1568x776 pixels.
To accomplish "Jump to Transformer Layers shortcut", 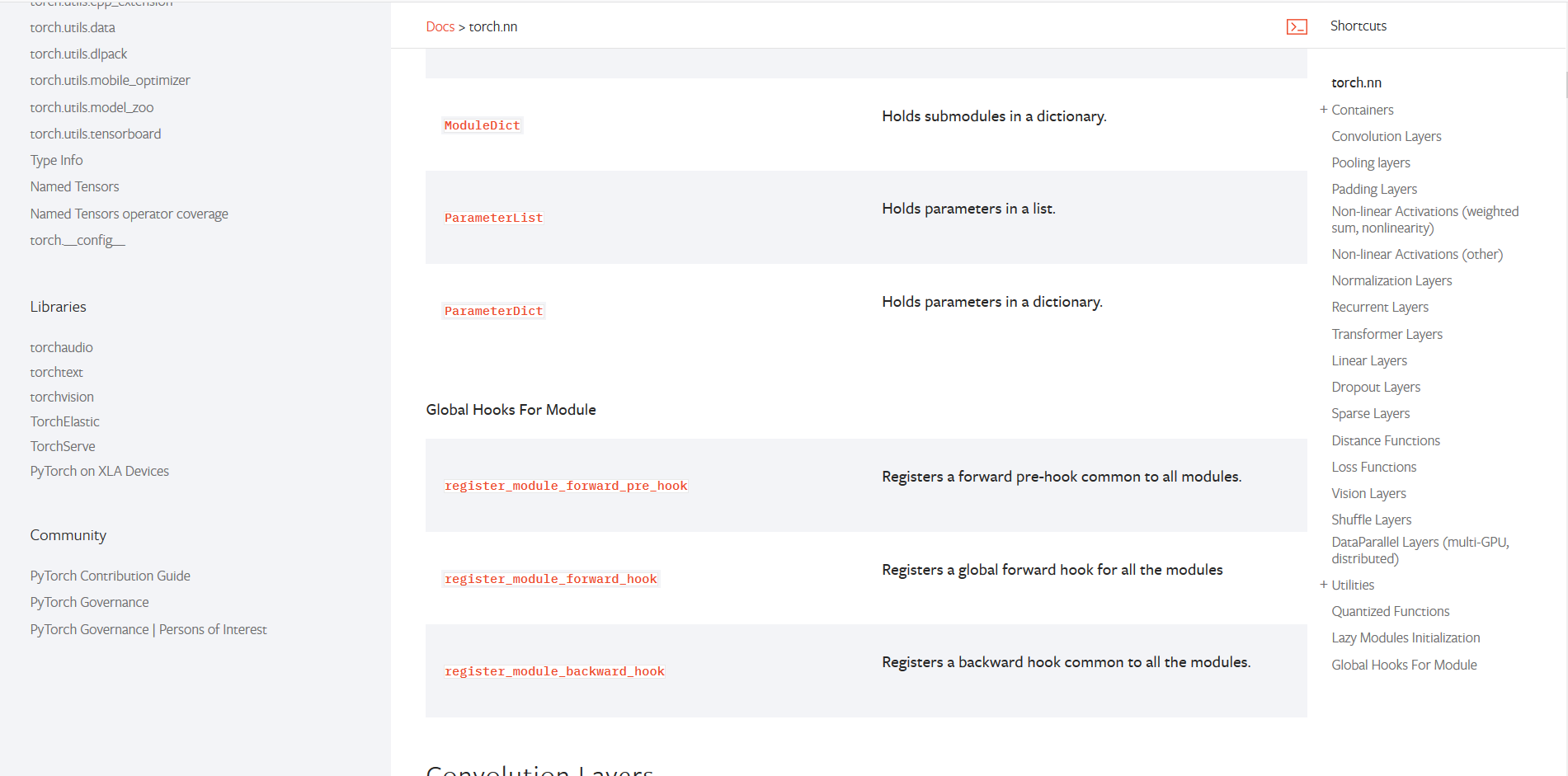I will [1387, 334].
